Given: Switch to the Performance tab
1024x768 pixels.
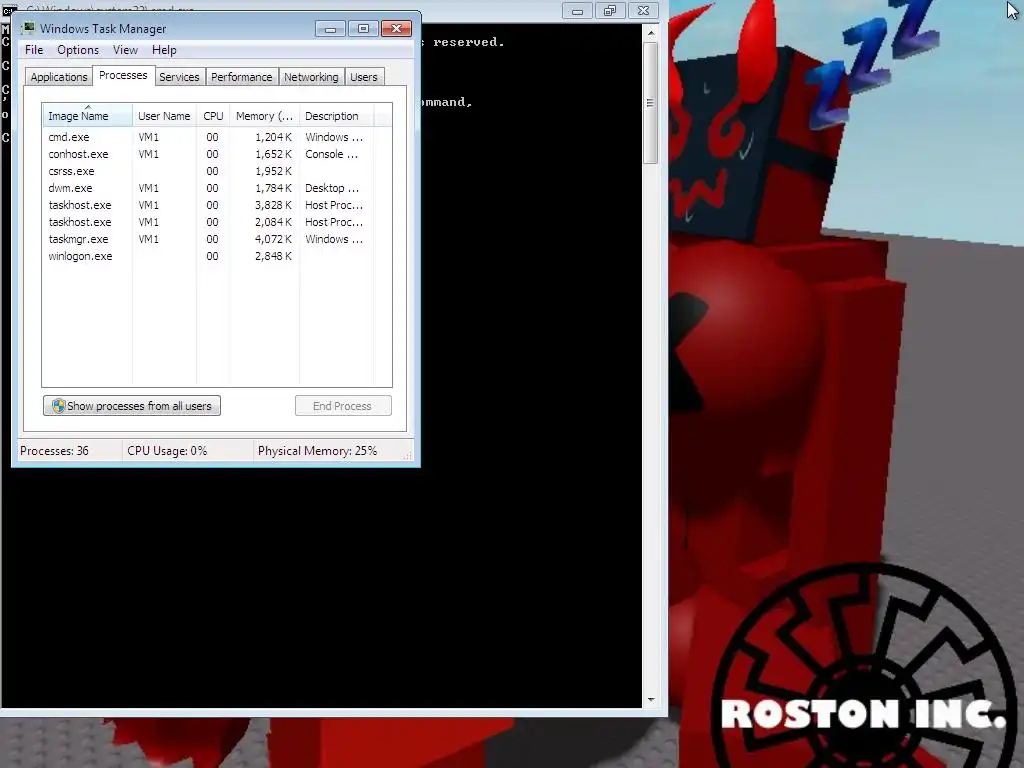Looking at the screenshot, I should (241, 77).
